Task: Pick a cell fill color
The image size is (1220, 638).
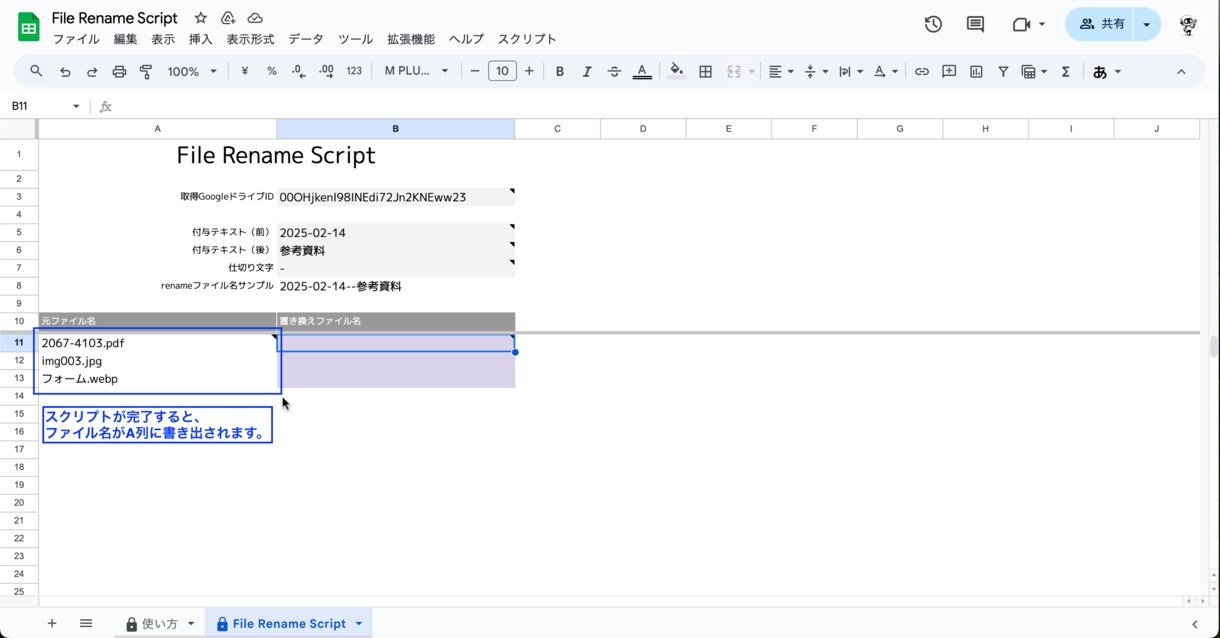Action: pyautogui.click(x=677, y=71)
